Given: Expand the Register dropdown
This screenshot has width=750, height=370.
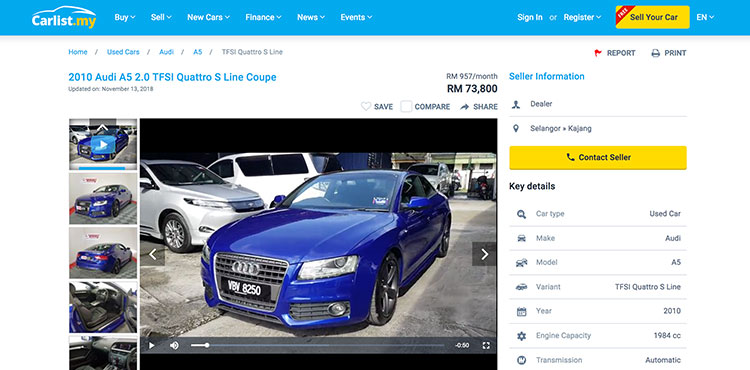Looking at the screenshot, I should coord(582,17).
